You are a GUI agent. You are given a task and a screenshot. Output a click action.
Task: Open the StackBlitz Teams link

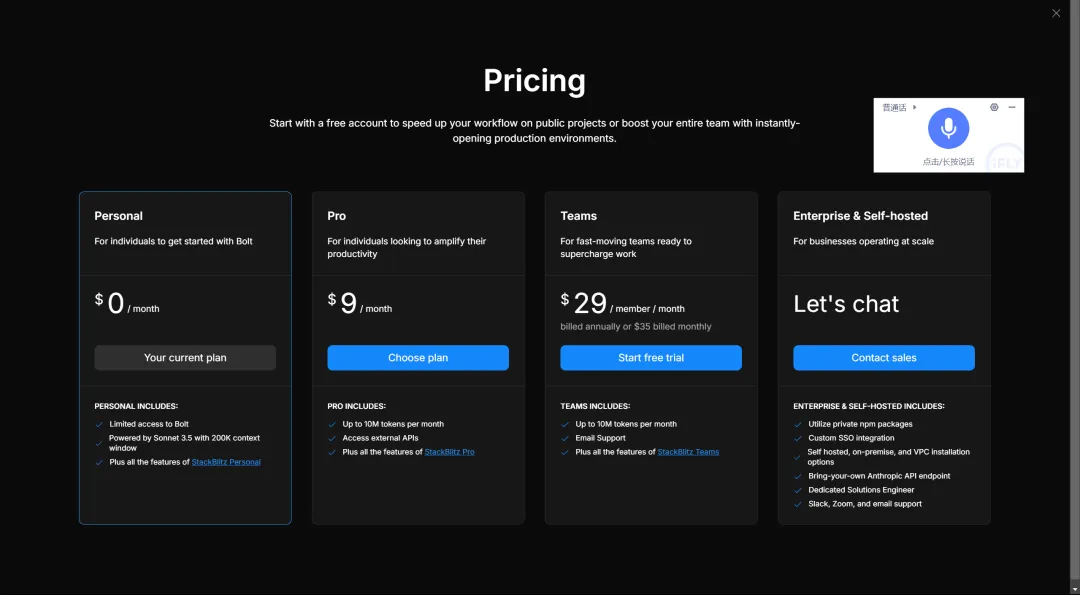click(688, 452)
